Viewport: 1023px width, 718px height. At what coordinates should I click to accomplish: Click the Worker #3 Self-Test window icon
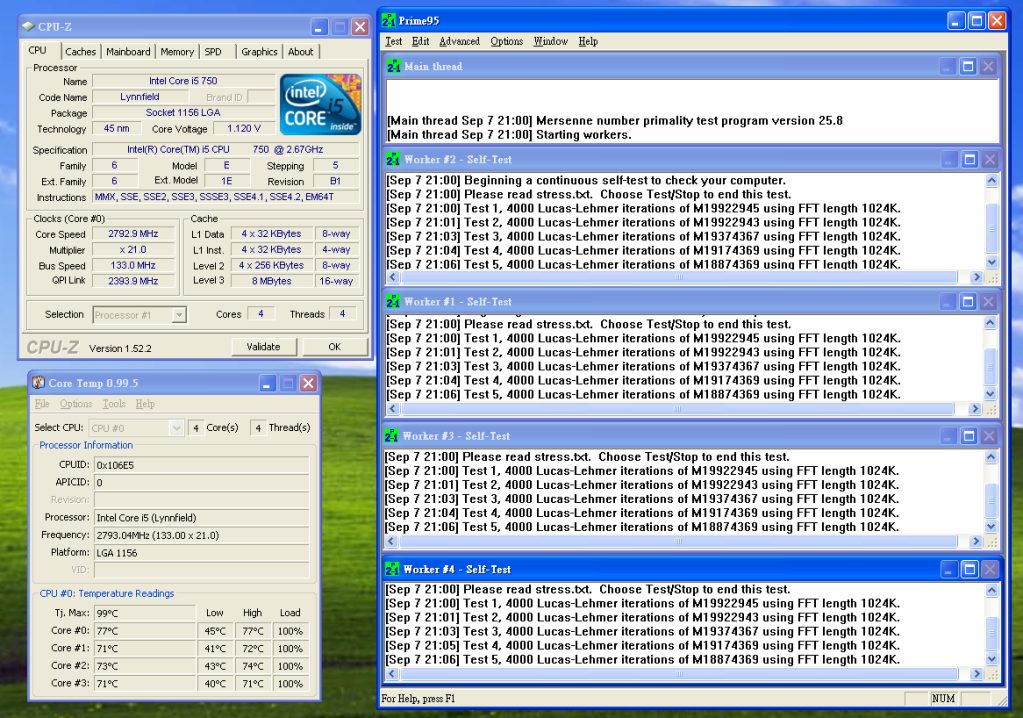392,436
